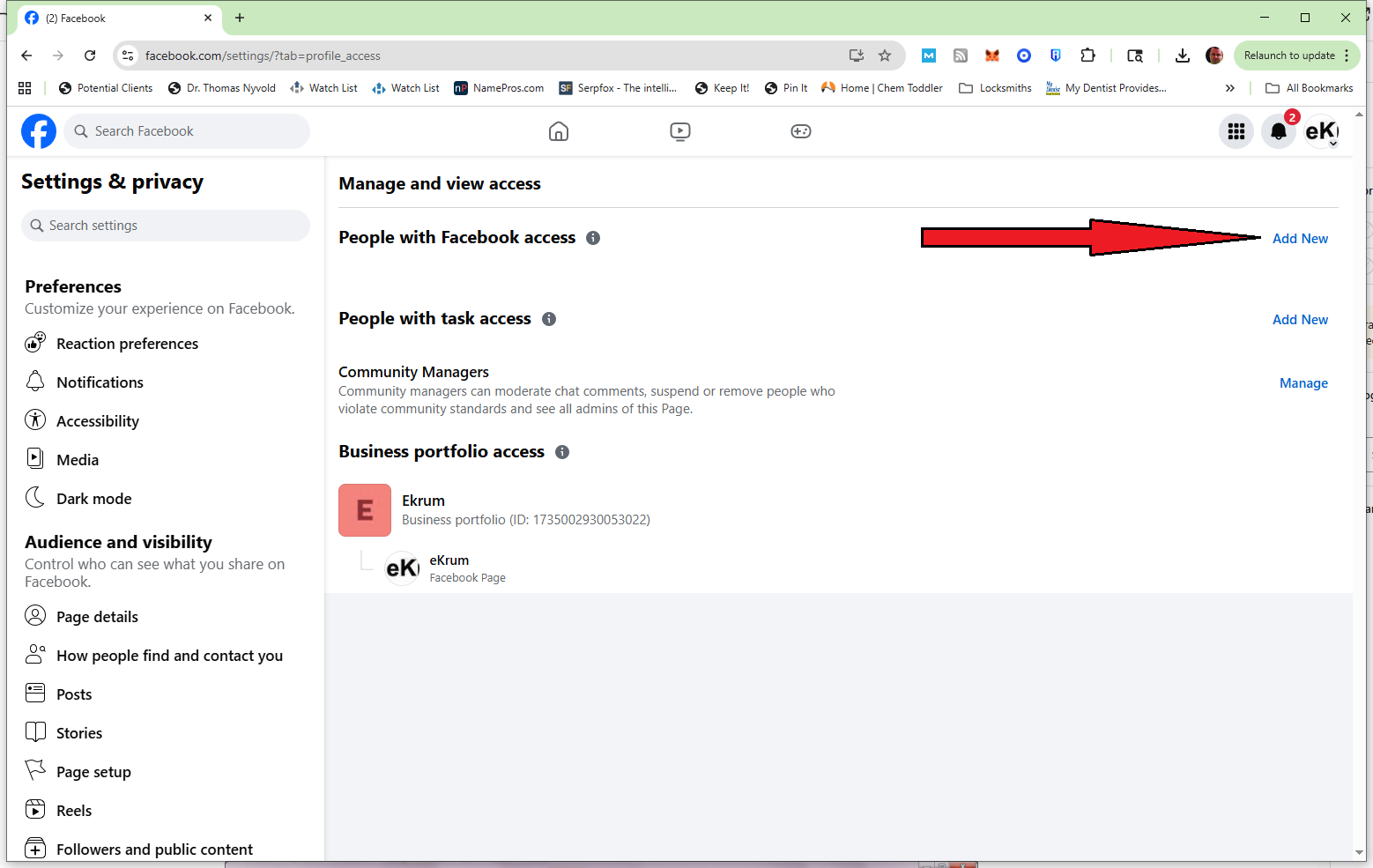
Task: Show info for Business portfolio access
Action: click(x=562, y=452)
